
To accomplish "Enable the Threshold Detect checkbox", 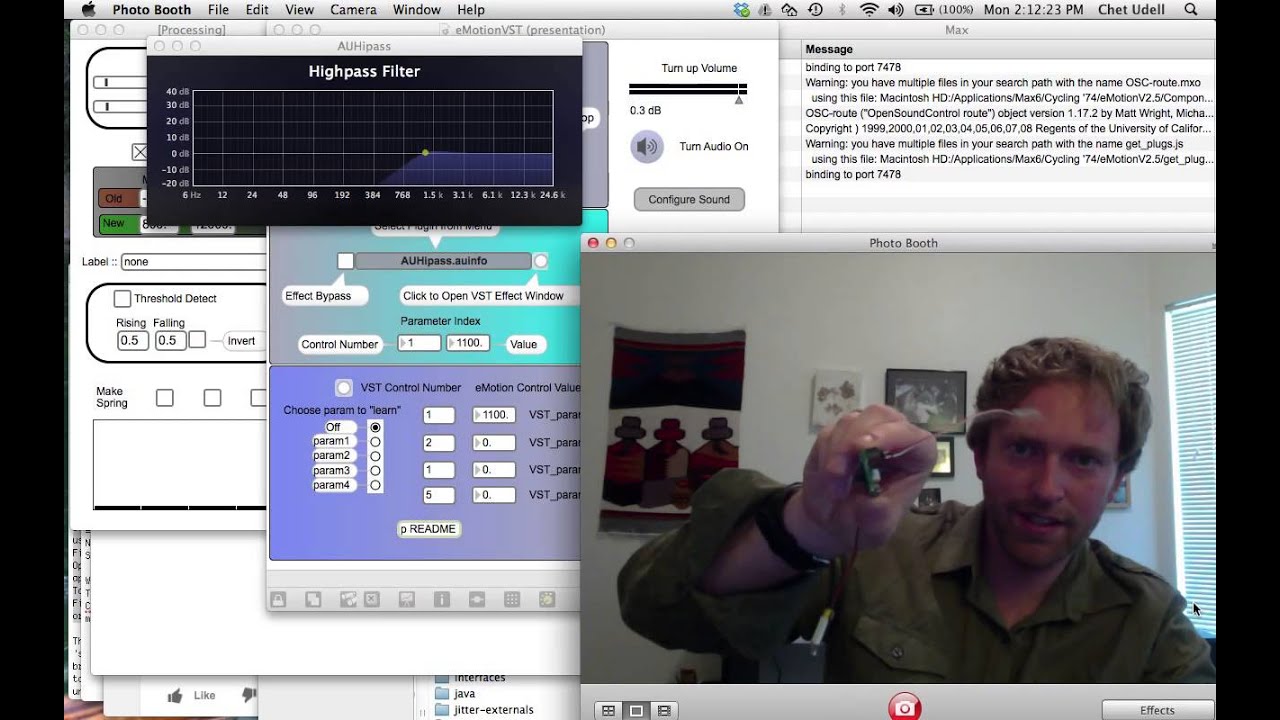I will pyautogui.click(x=122, y=298).
